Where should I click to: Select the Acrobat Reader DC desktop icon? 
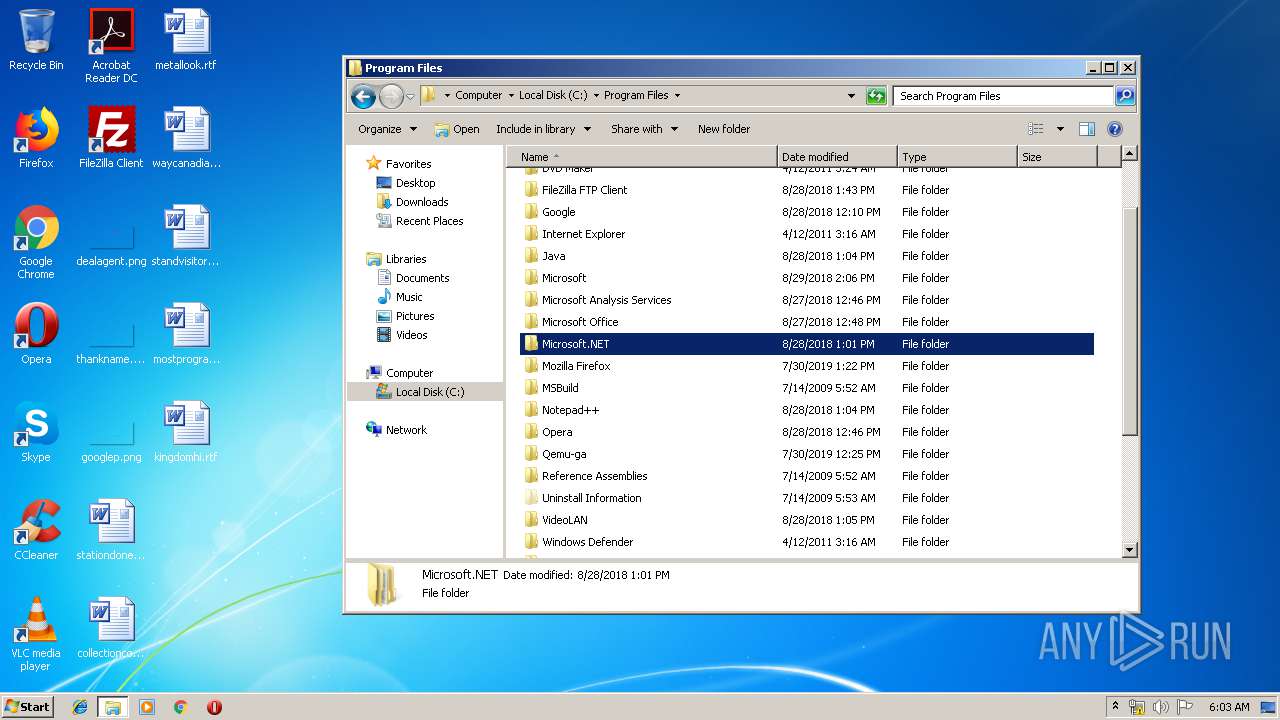111,47
